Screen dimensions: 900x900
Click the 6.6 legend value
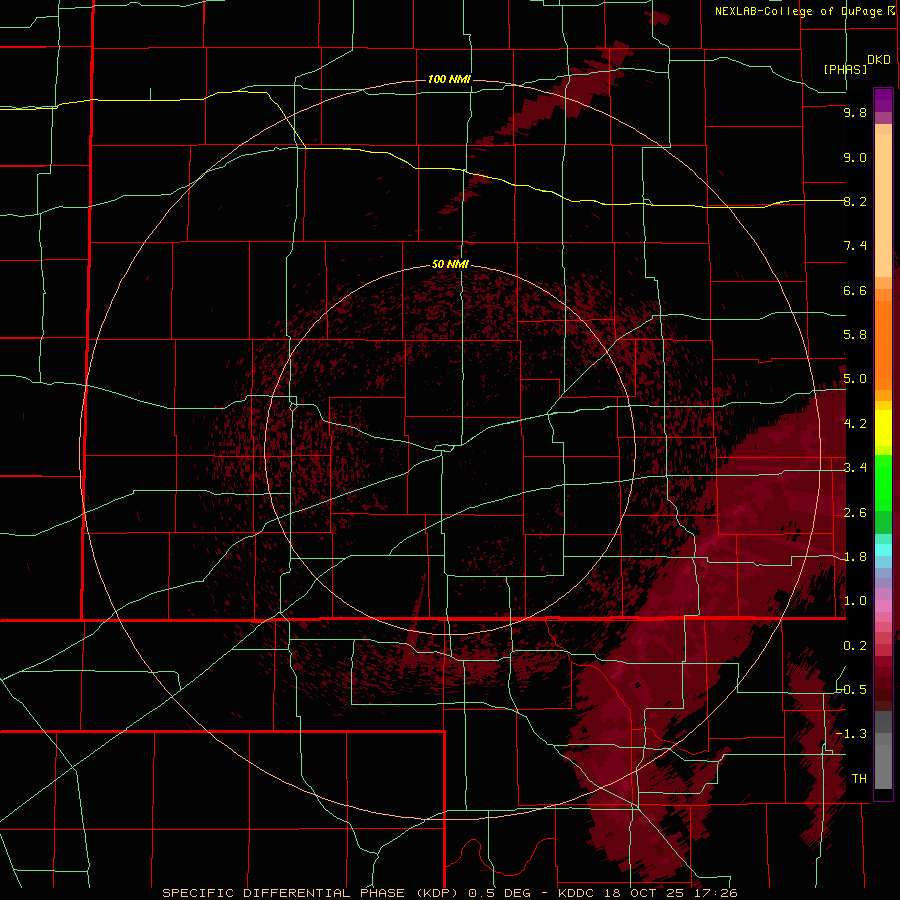(x=855, y=290)
